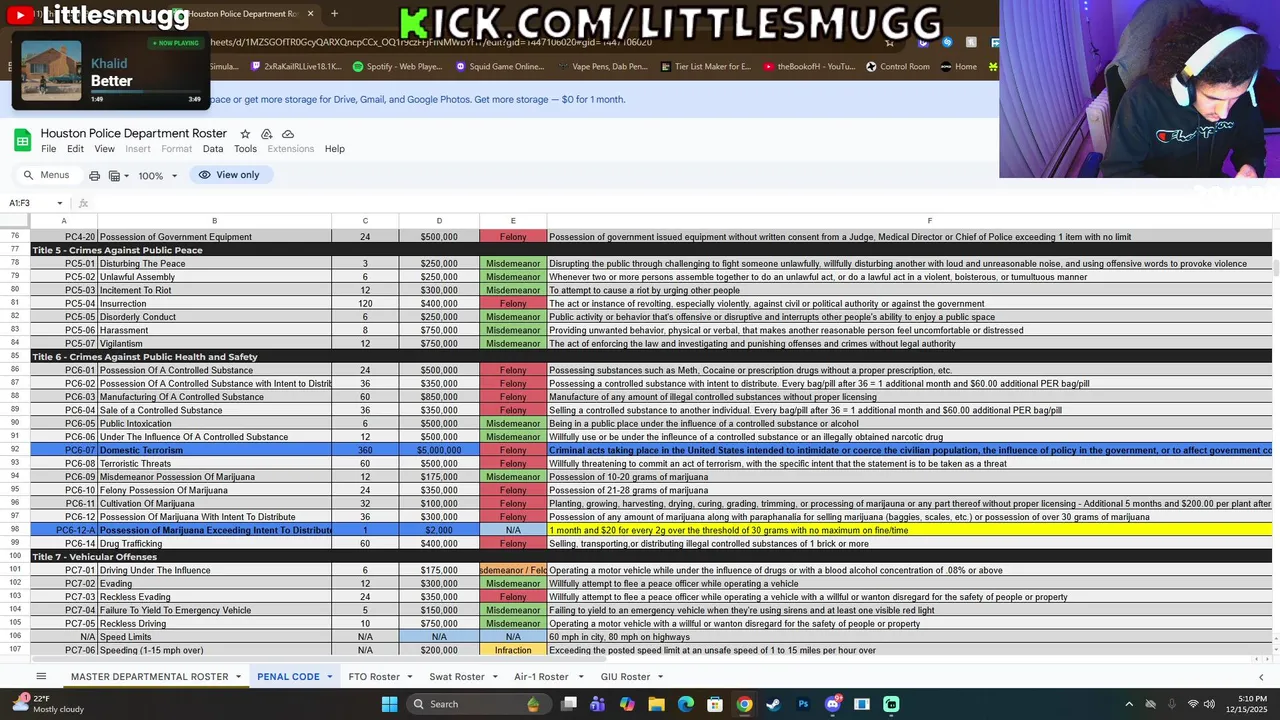Screen dimensions: 1280x720
Task: Switch to Swat Roster sheet tab
Action: pyautogui.click(x=456, y=677)
